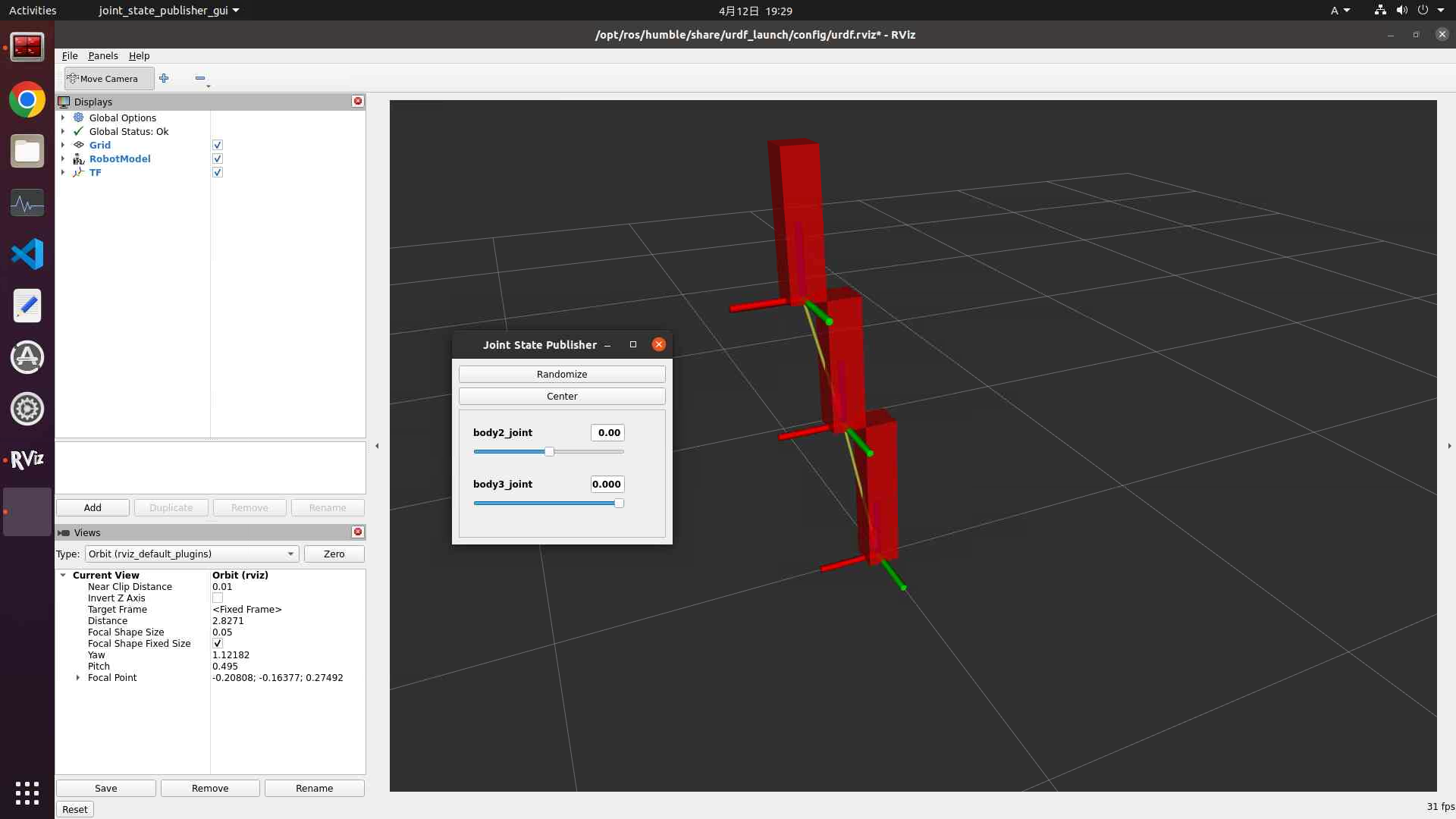The height and width of the screenshot is (819, 1456).
Task: Uncheck the Grid display checkbox
Action: pos(218,146)
